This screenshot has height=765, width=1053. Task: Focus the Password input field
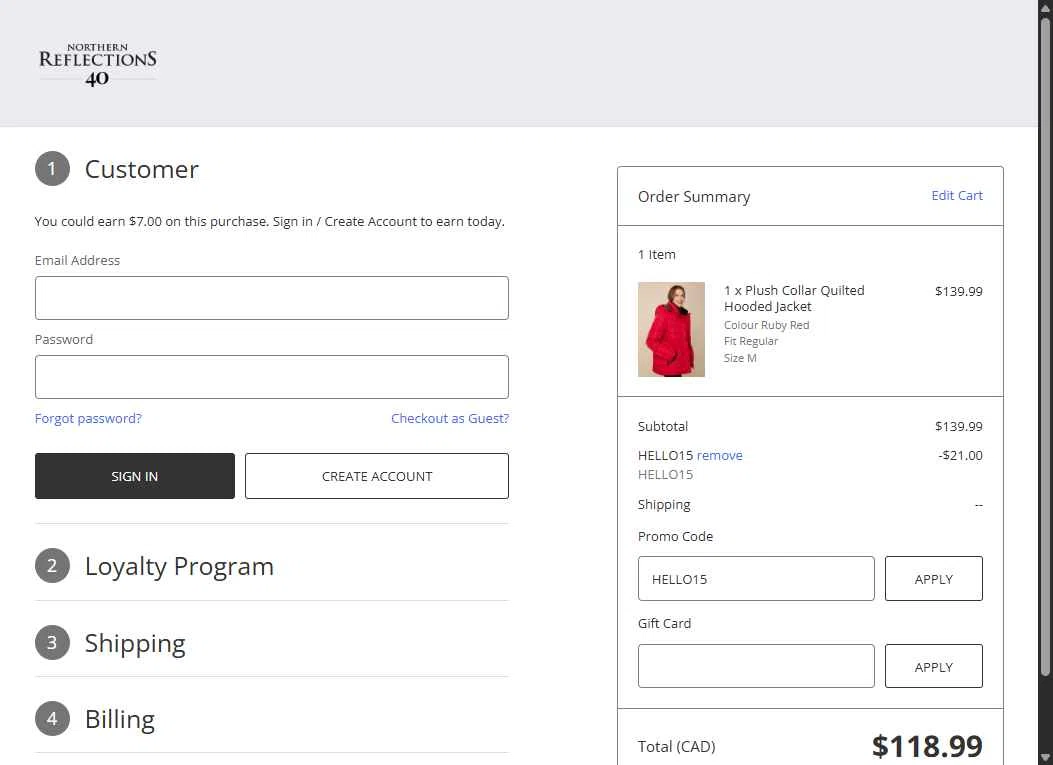click(271, 377)
